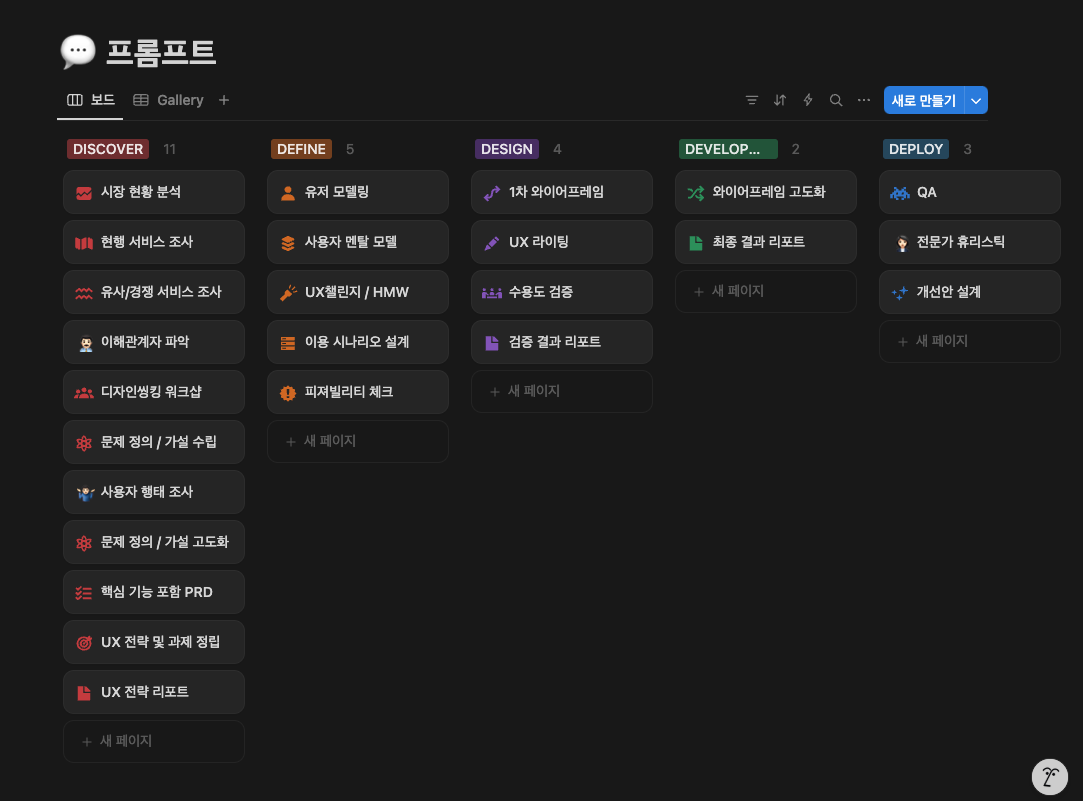
Task: Select the 보드 view tab
Action: coord(101,99)
